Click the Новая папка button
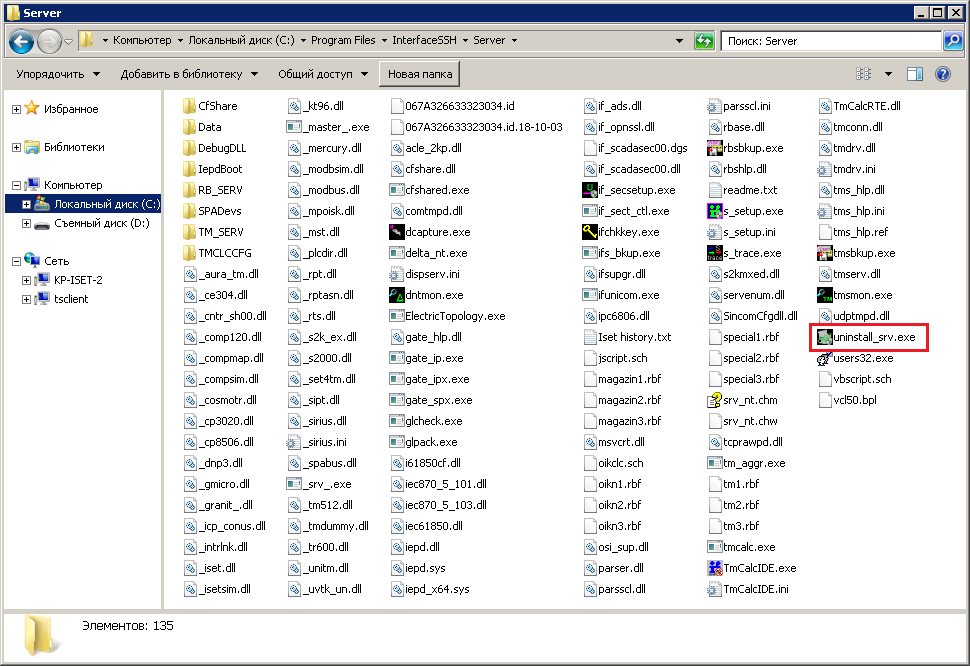 click(x=419, y=74)
